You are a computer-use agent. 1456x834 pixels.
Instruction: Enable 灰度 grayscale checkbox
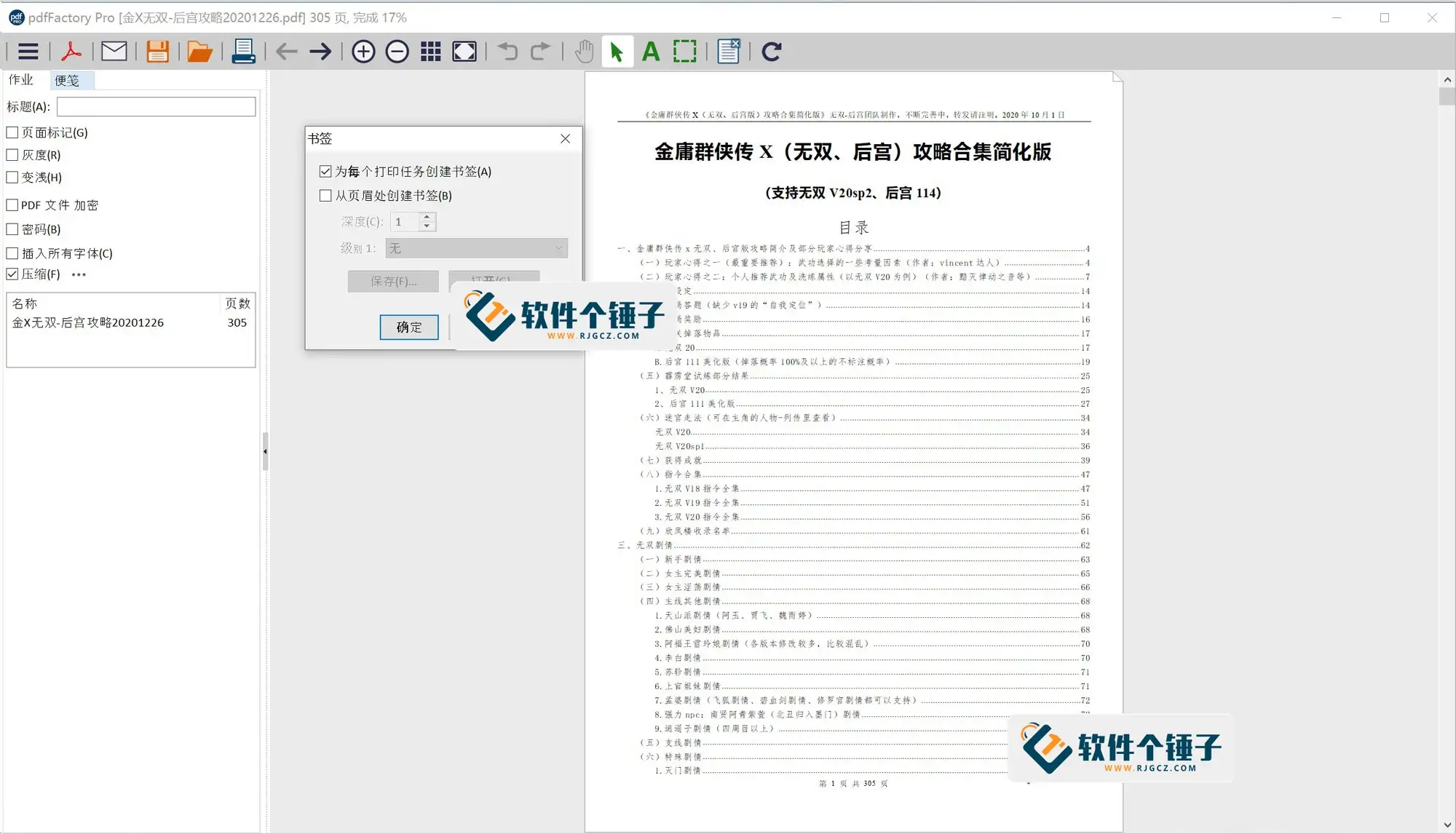[12, 155]
